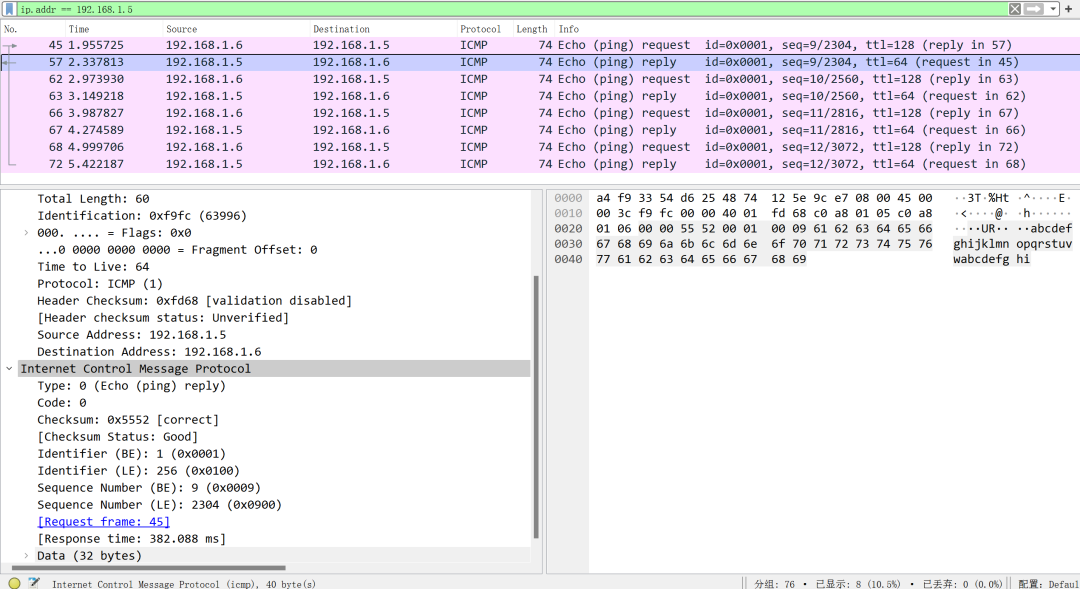Image resolution: width=1080 pixels, height=589 pixels.
Task: Select Identifier (LE): 256 field
Action: (138, 471)
